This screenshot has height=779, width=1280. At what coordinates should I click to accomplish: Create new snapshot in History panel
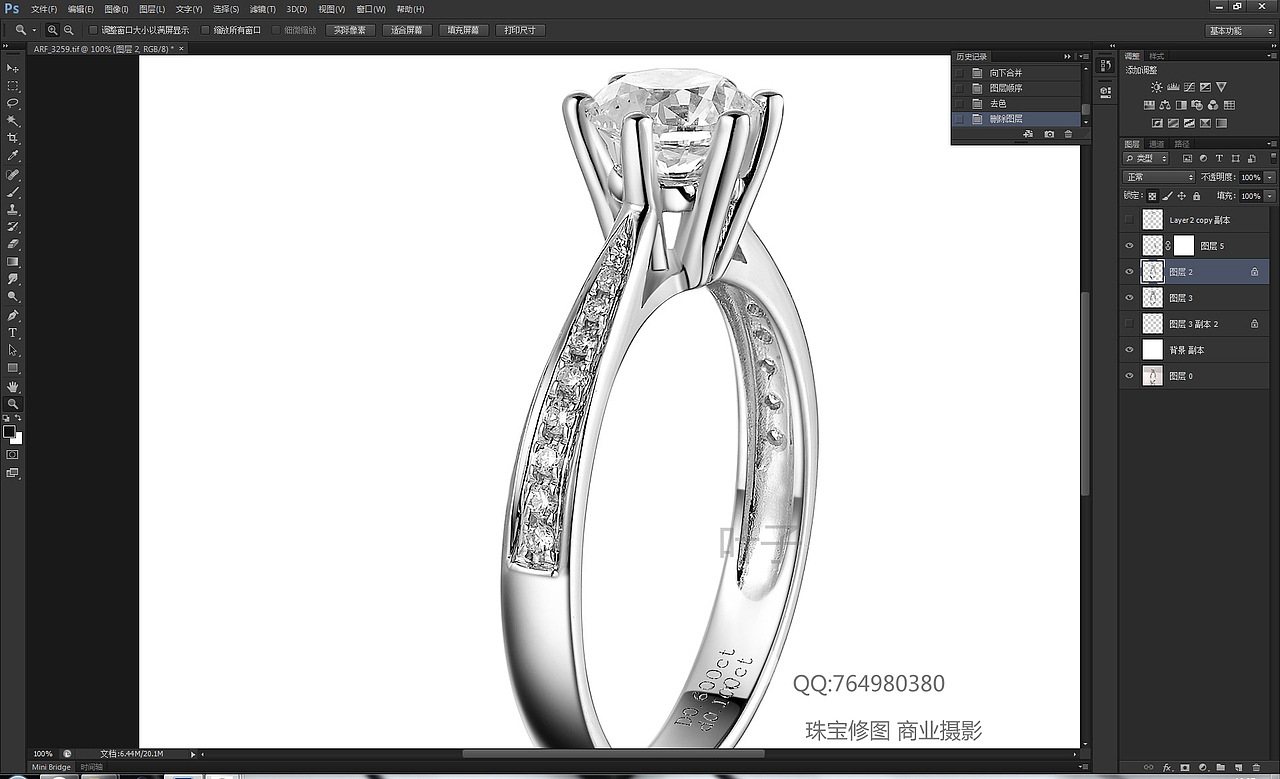[1049, 134]
